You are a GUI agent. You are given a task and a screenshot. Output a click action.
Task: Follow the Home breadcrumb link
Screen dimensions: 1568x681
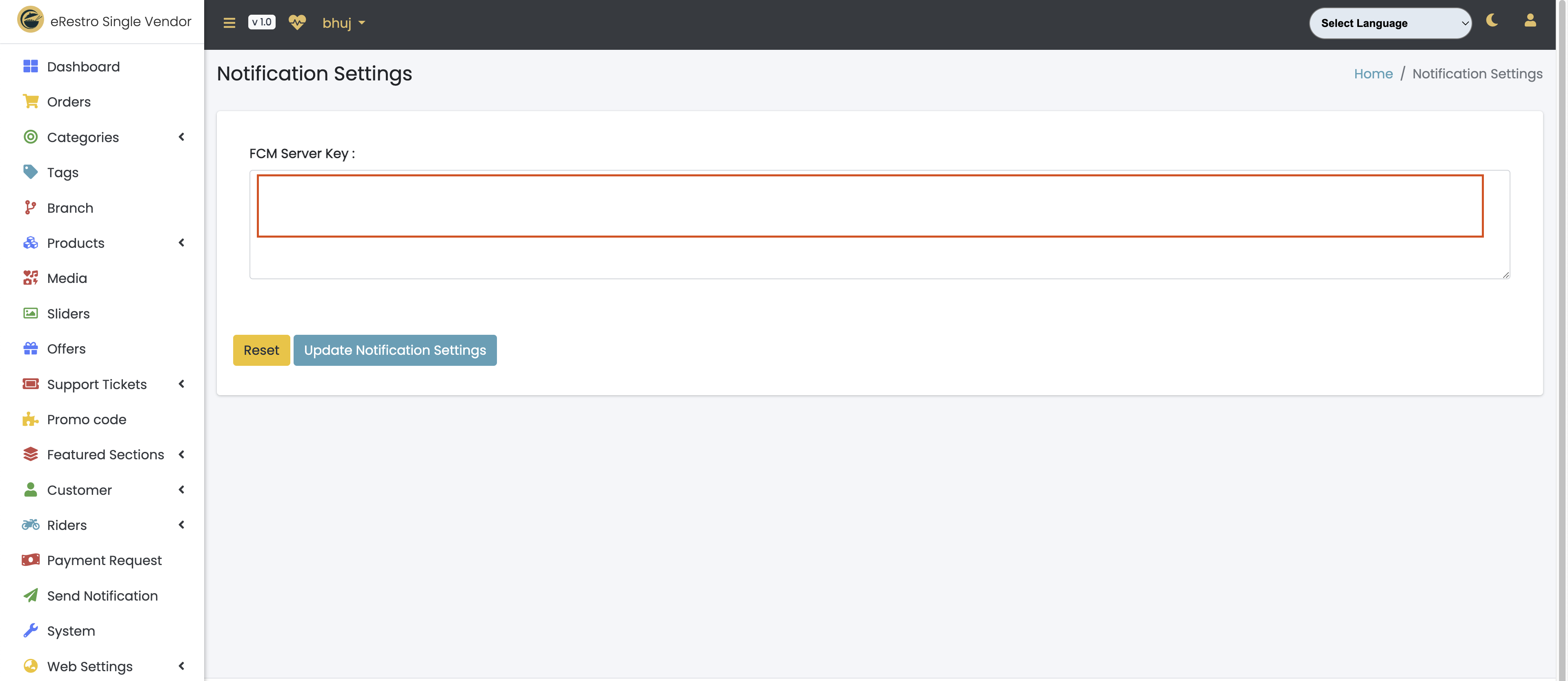1373,73
